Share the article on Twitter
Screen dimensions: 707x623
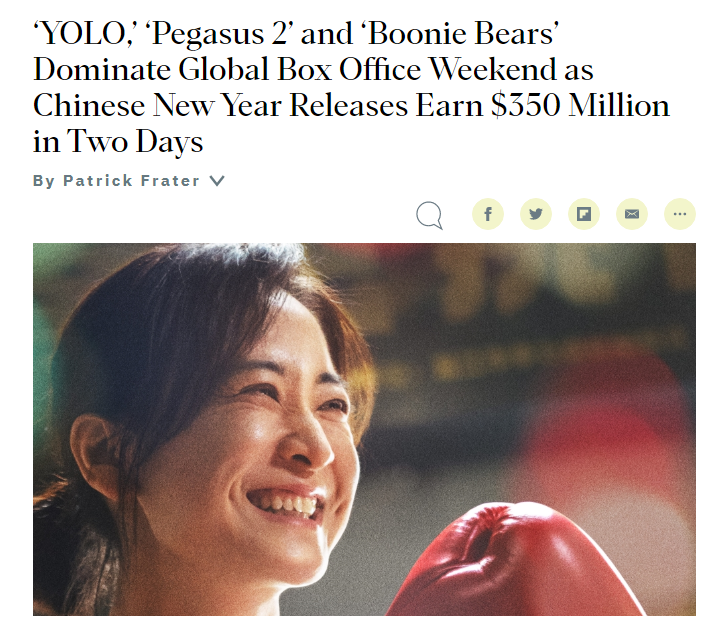(536, 214)
